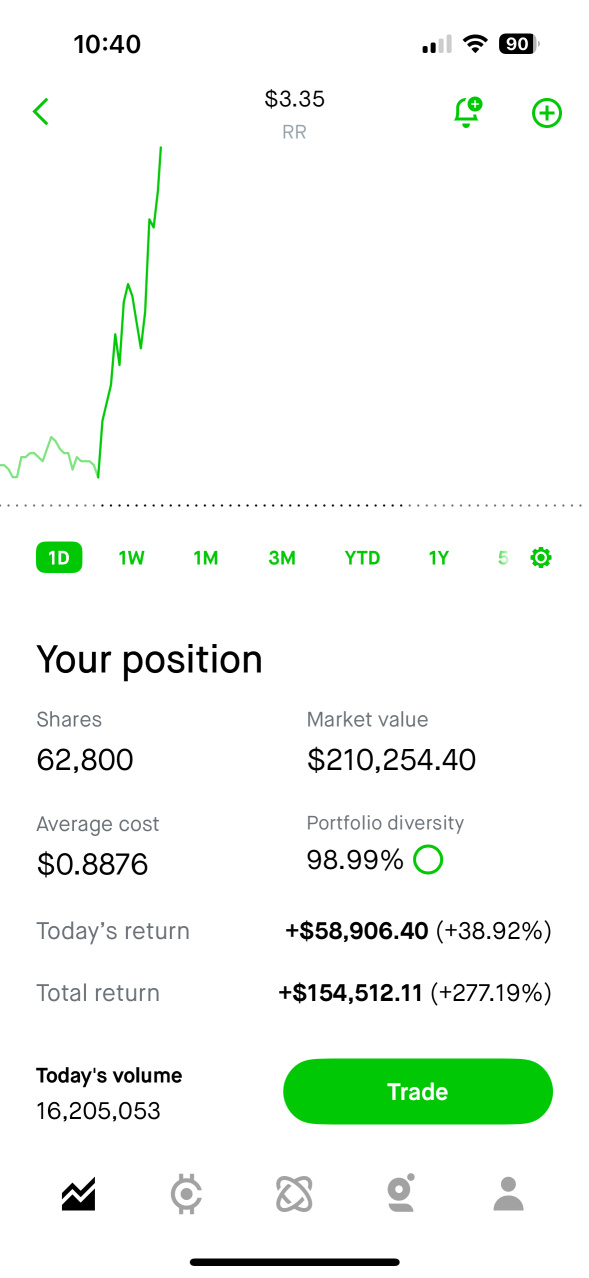Tap the portfolio diversity circle indicator
The width and height of the screenshot is (589, 1278).
428,859
